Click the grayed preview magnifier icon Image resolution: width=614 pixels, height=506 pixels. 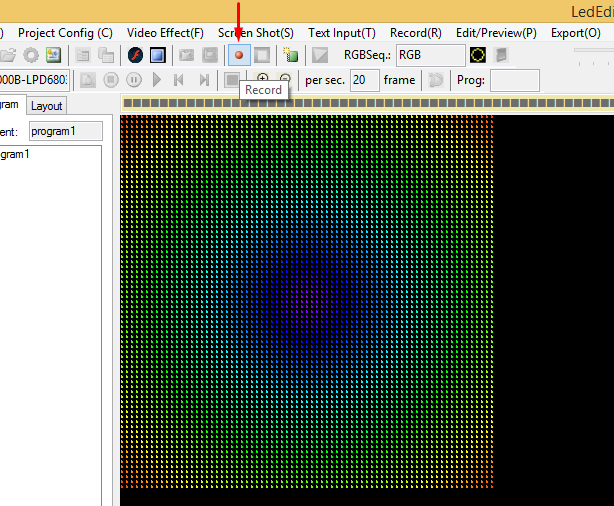(x=88, y=80)
